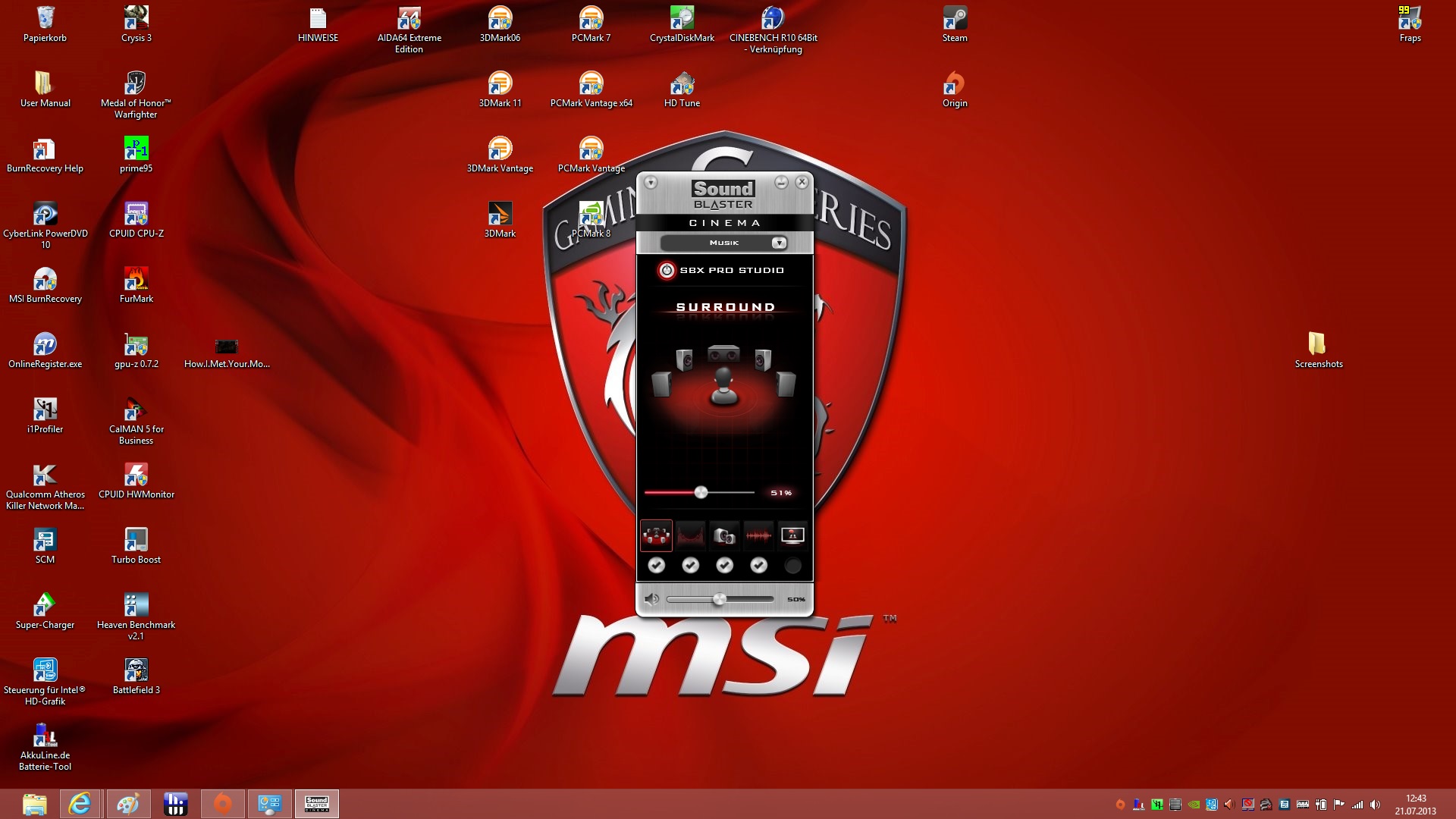The height and width of the screenshot is (819, 1456).
Task: Minimize the Sound Blaster Cinema window
Action: click(781, 183)
